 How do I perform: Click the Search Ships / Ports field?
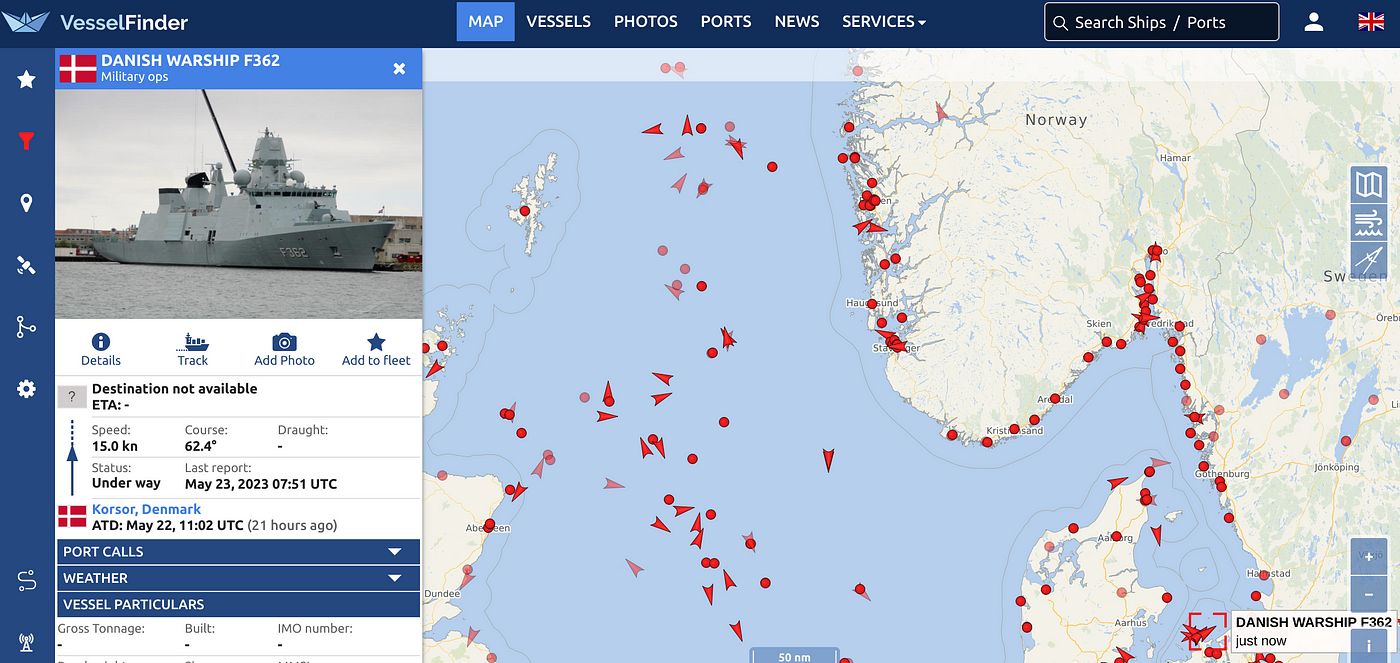pyautogui.click(x=1161, y=22)
